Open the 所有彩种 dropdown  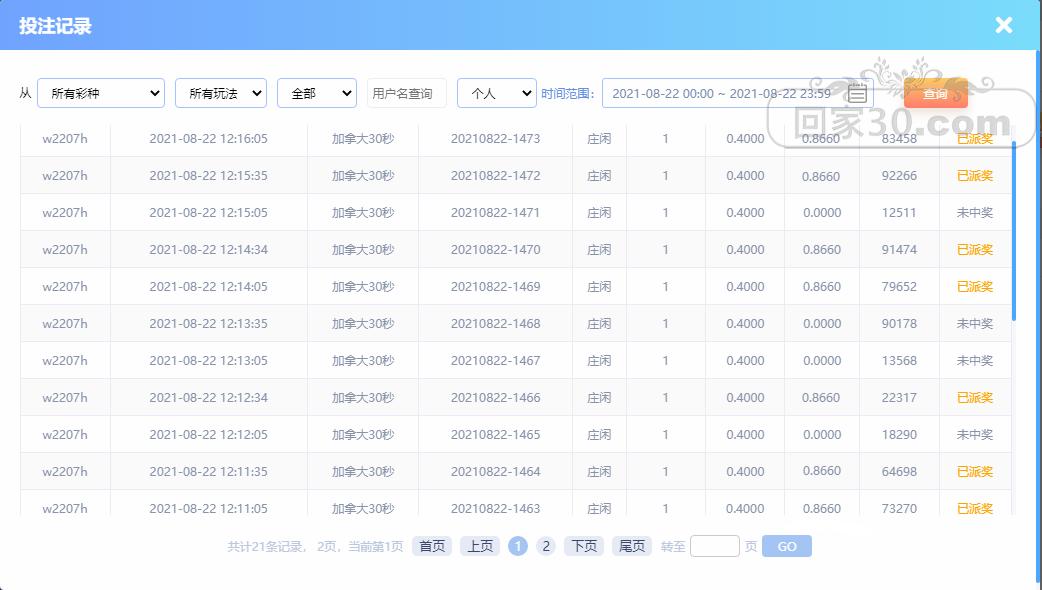100,93
